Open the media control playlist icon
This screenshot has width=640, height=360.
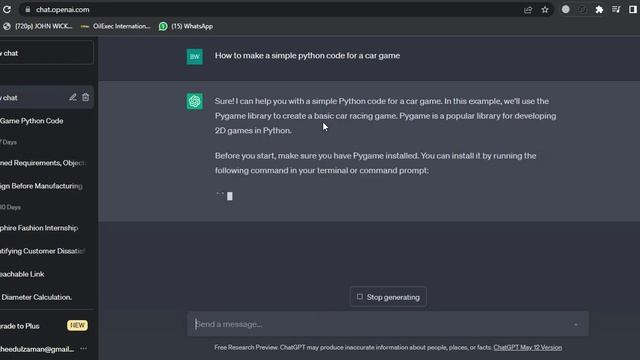[616, 9]
